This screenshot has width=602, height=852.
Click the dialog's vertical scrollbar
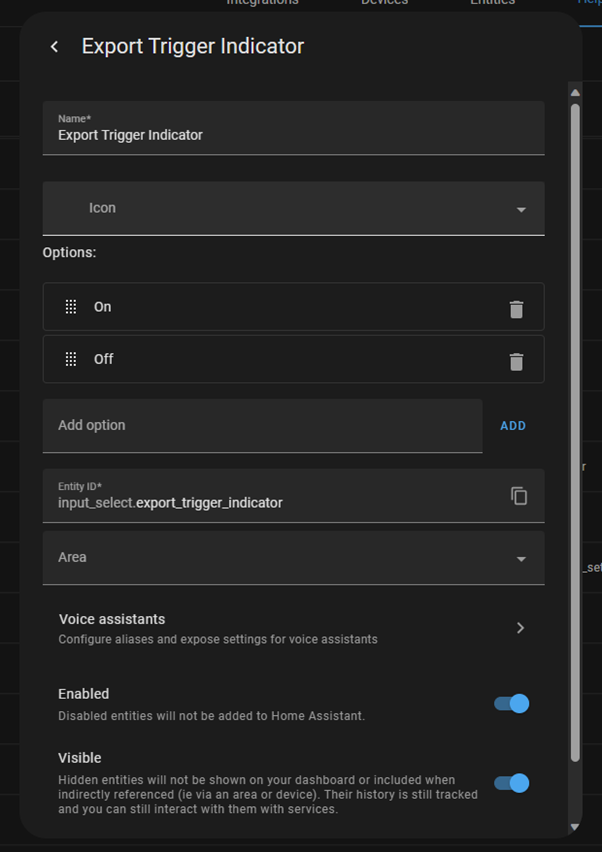(x=575, y=430)
